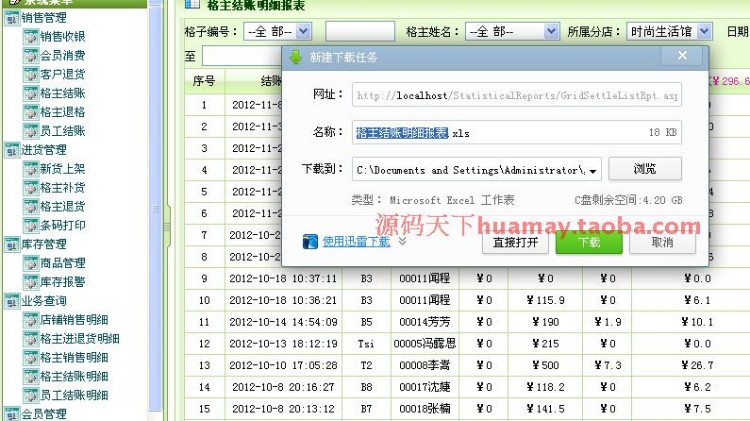Image resolution: width=750 pixels, height=421 pixels.
Task: Open 销售收银 in the sidebar
Action: coord(62,36)
